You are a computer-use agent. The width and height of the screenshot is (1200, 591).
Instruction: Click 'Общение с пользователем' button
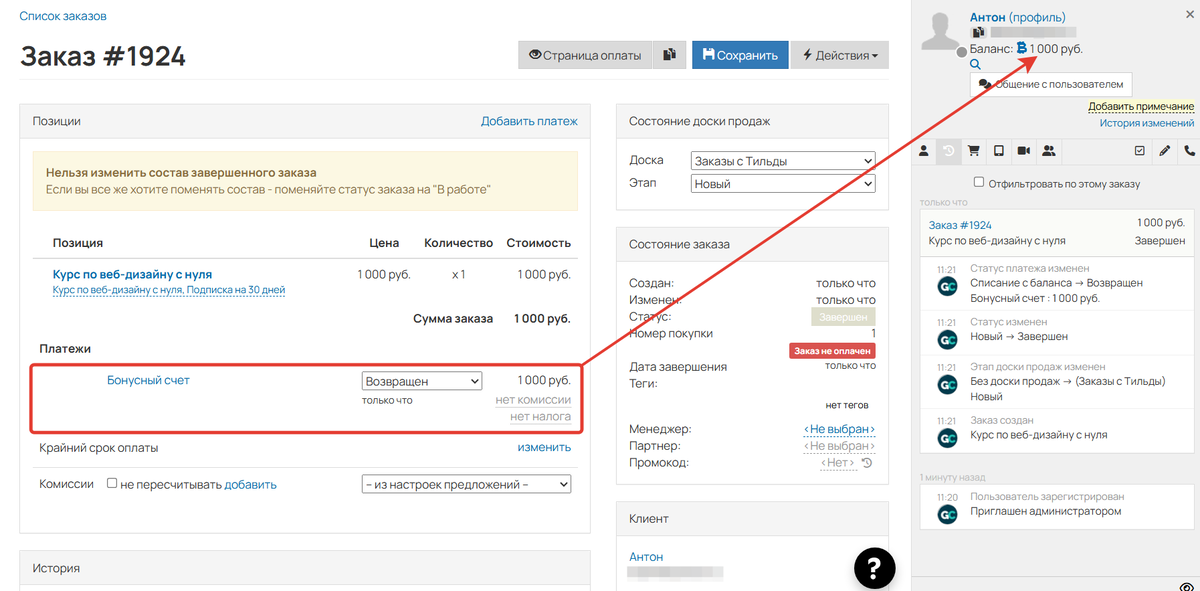point(1051,84)
